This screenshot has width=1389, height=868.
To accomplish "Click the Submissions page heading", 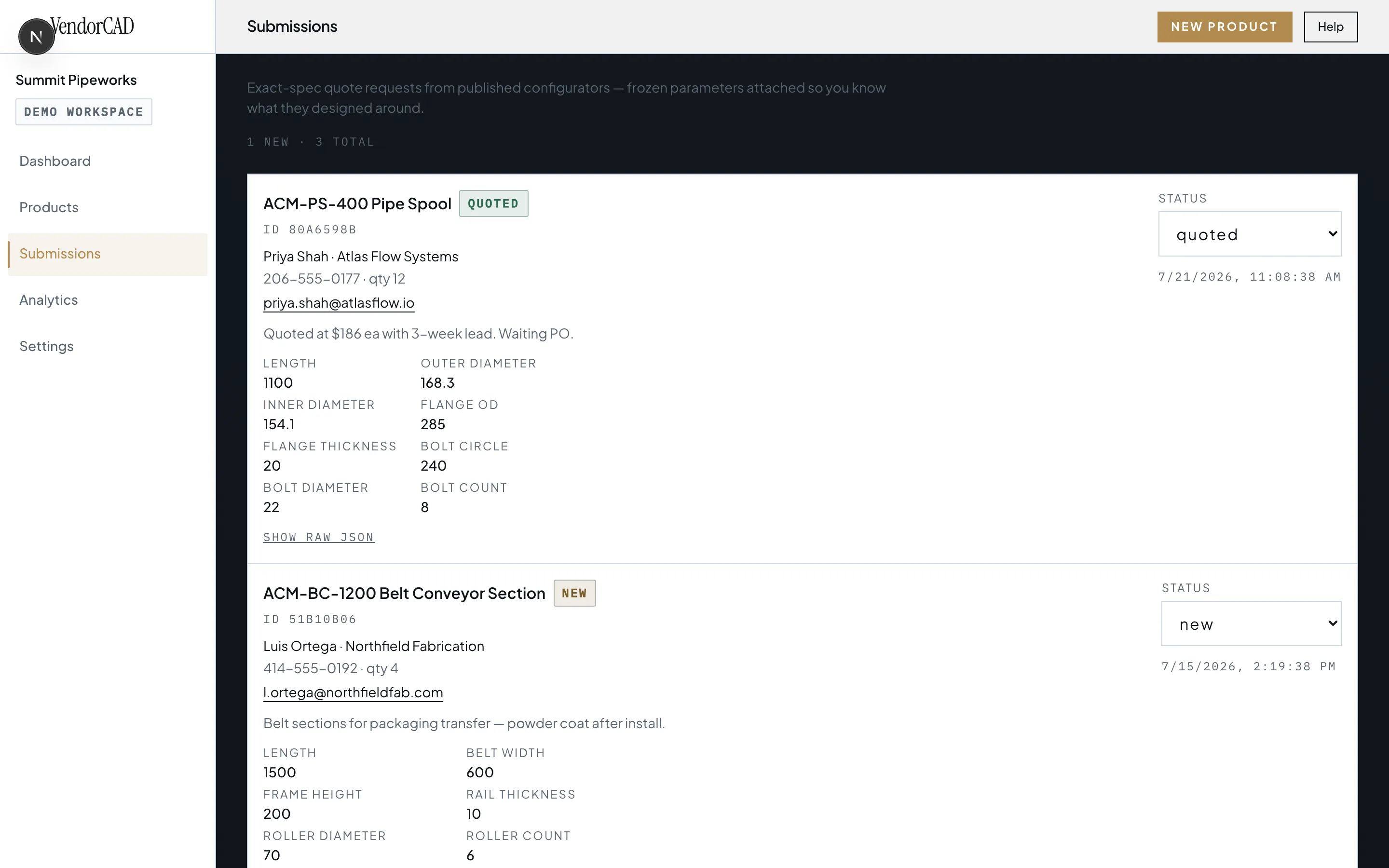I will [x=292, y=27].
